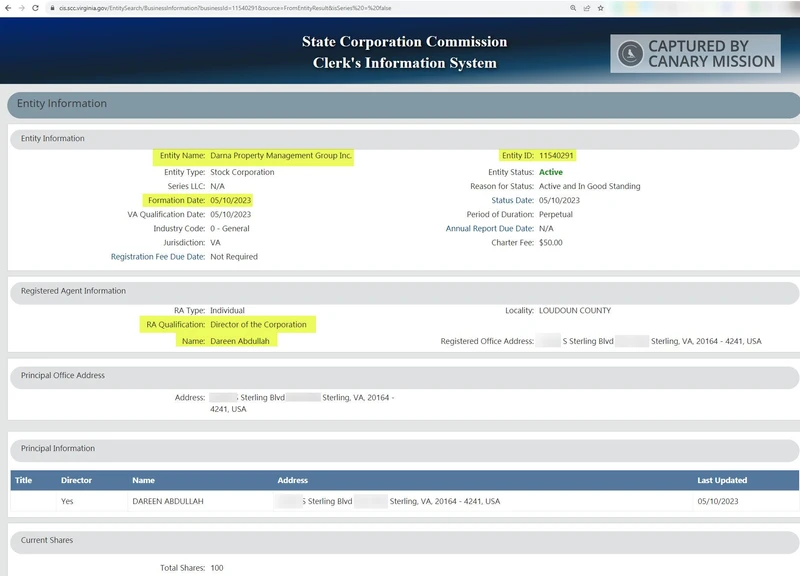Click the Annual Report Due Date link
The height and width of the screenshot is (576, 800).
(489, 228)
